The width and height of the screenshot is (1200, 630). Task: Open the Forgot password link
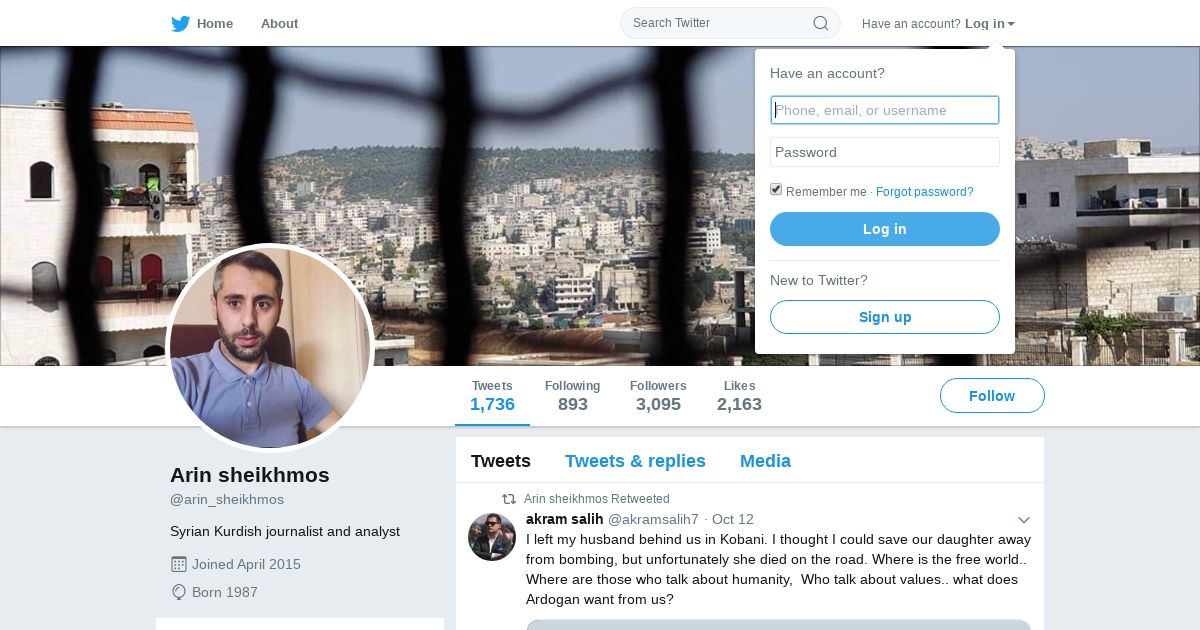pyautogui.click(x=925, y=192)
